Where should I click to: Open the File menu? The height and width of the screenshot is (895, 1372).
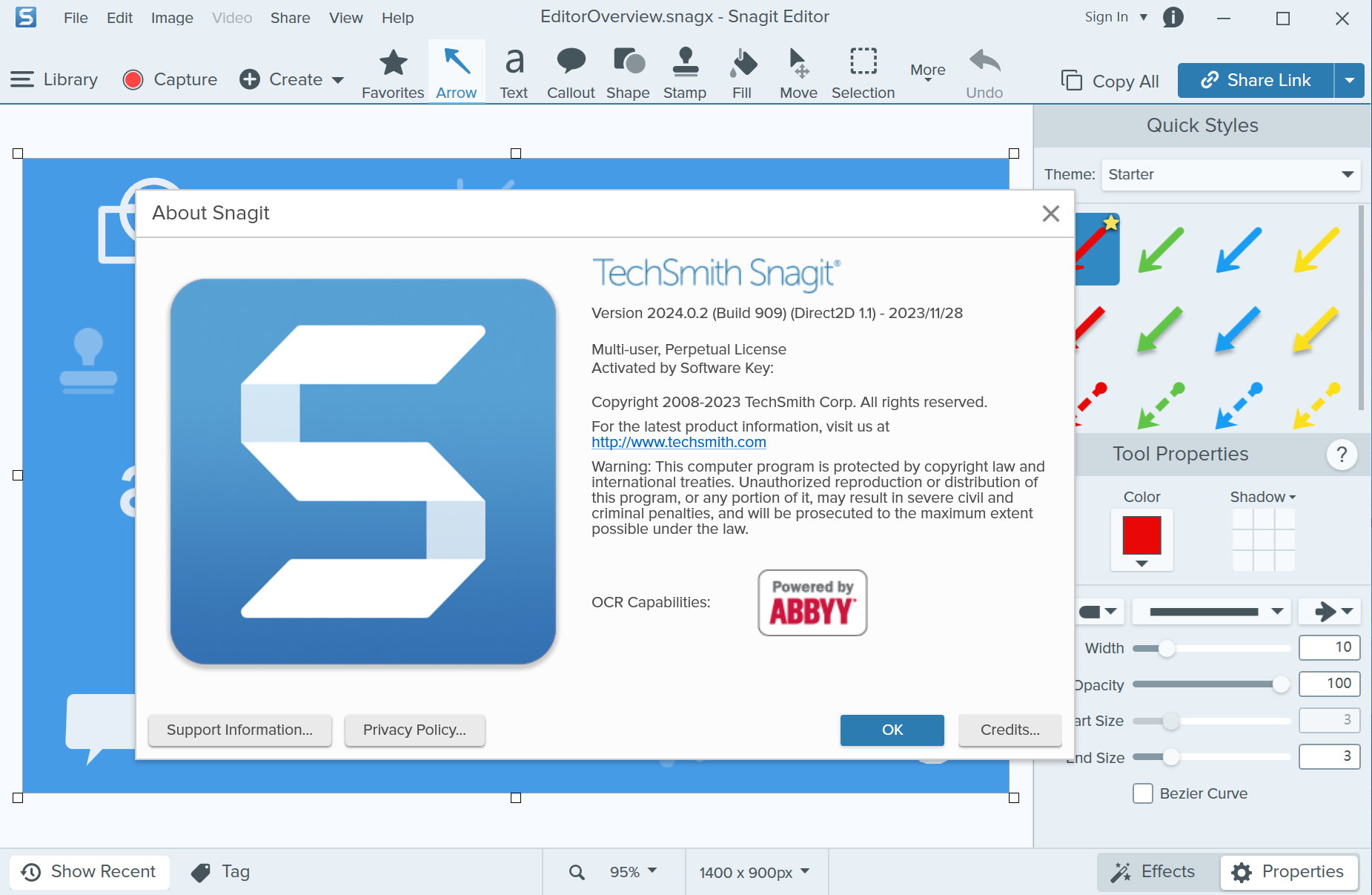[x=76, y=18]
